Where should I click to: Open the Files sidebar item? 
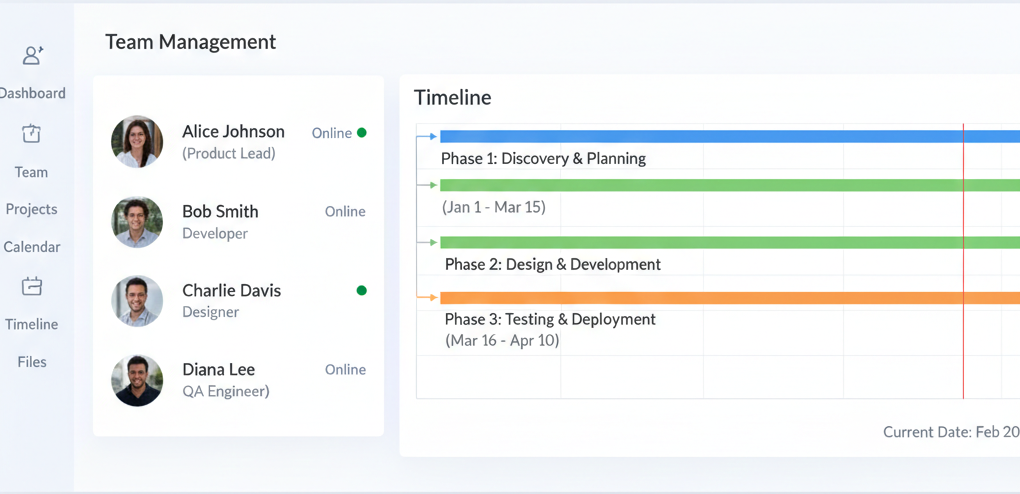(32, 362)
